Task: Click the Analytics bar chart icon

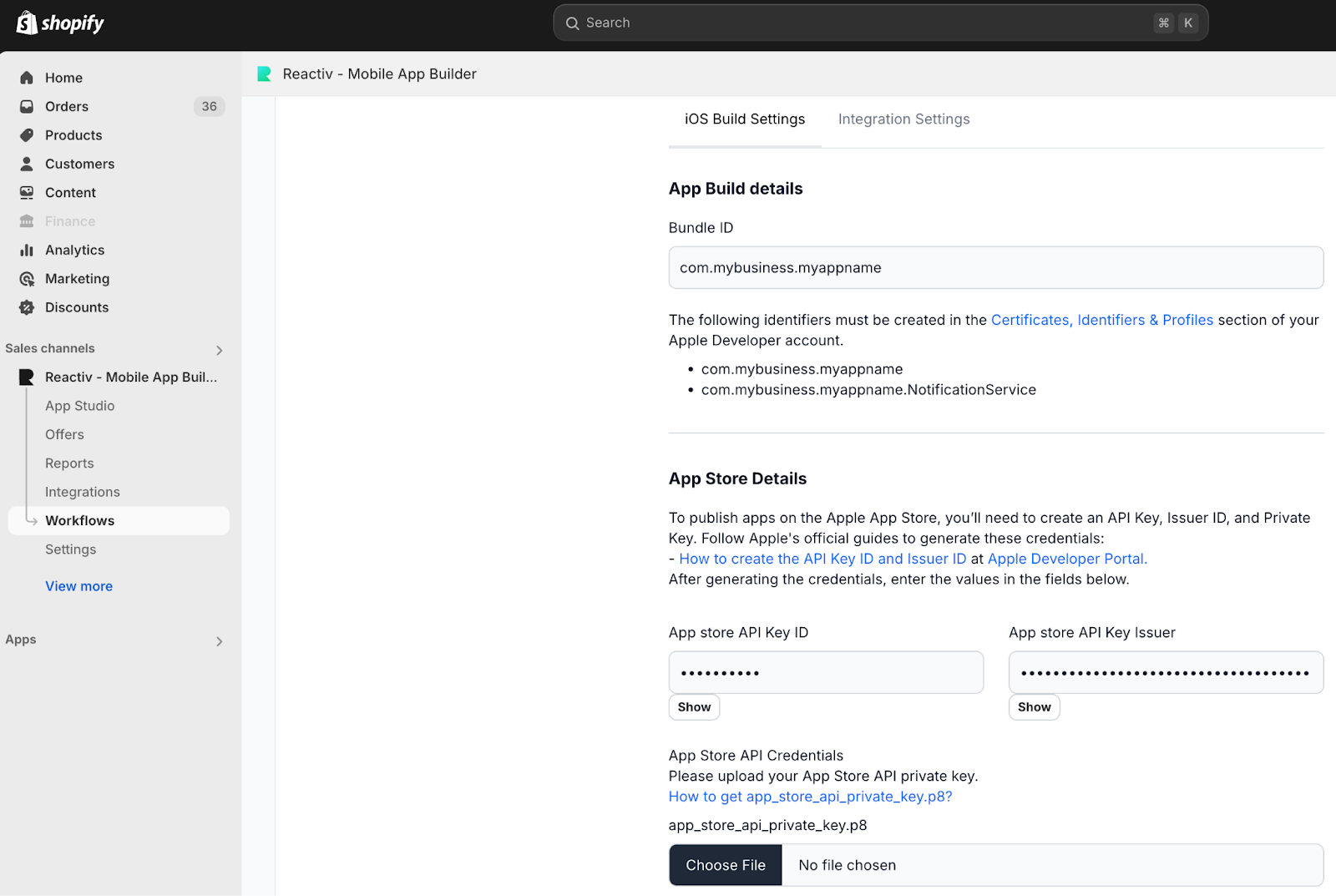Action: coord(27,250)
